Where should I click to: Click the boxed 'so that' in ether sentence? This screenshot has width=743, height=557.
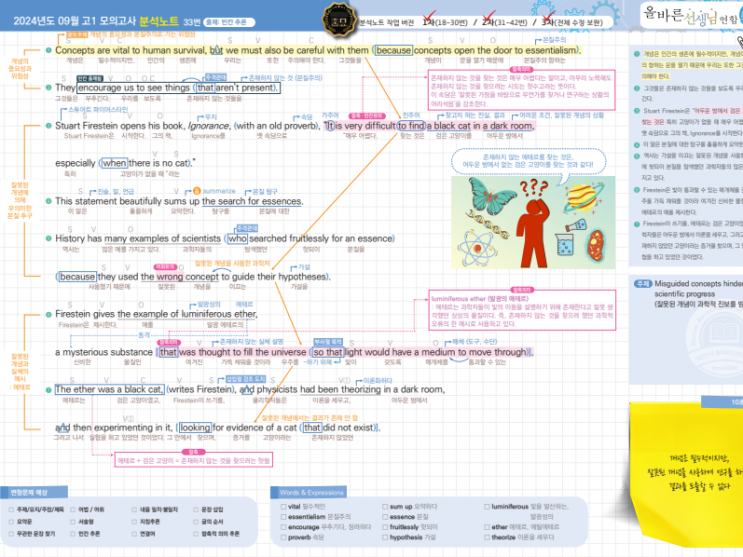click(327, 352)
